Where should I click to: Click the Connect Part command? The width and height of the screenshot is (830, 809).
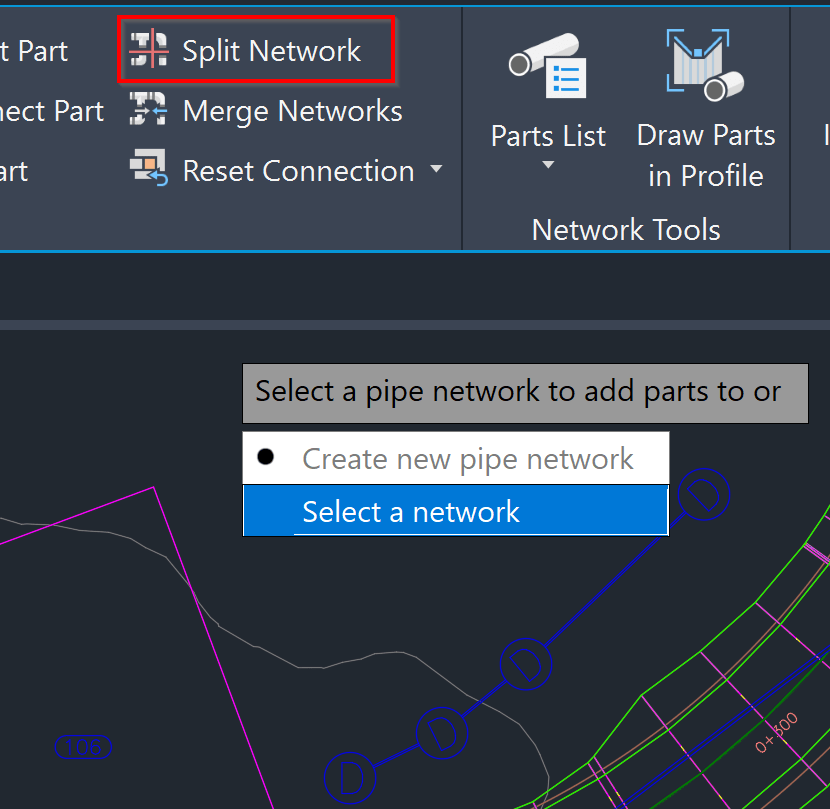pyautogui.click(x=50, y=110)
